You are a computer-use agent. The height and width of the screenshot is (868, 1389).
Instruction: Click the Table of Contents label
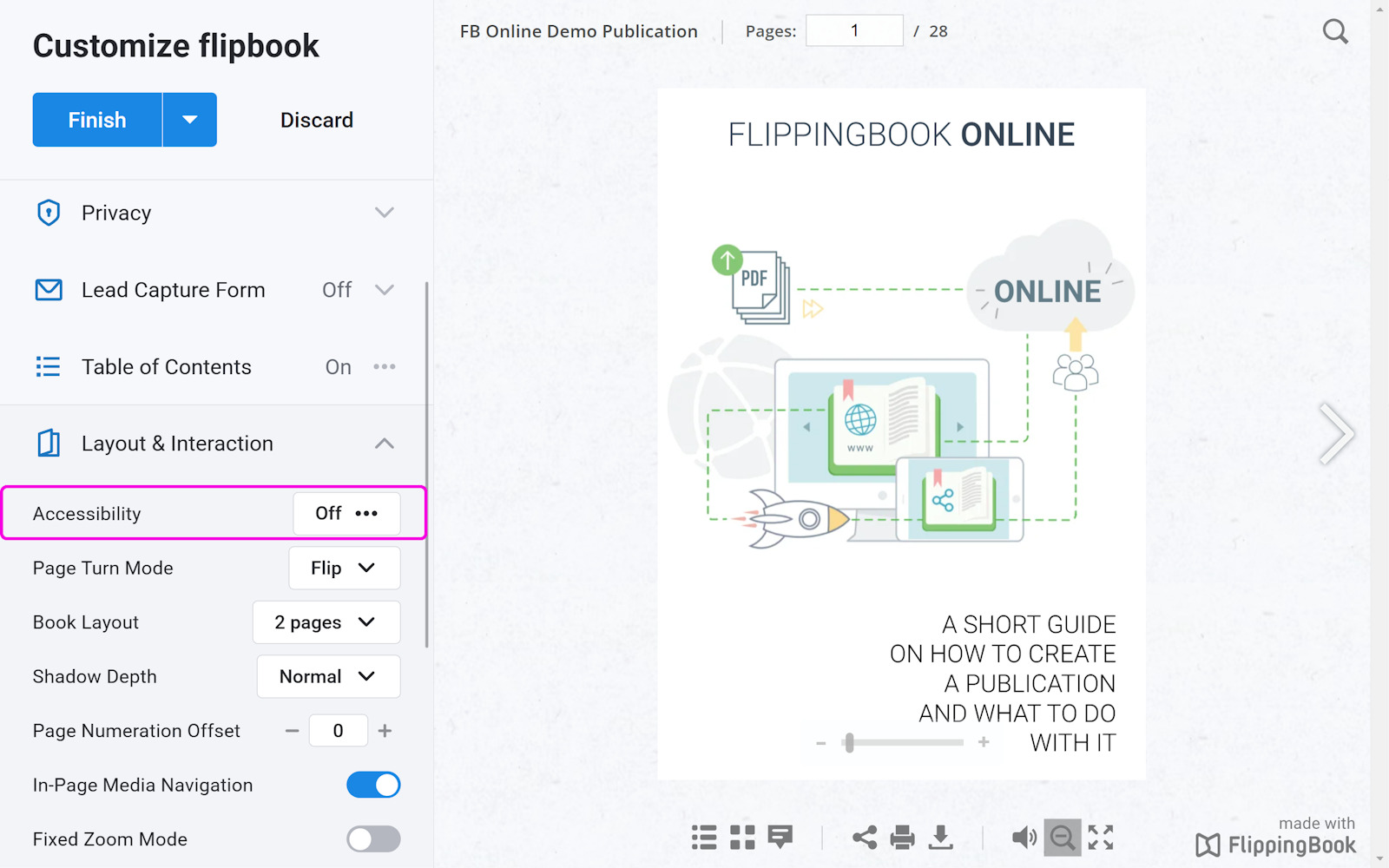point(167,367)
